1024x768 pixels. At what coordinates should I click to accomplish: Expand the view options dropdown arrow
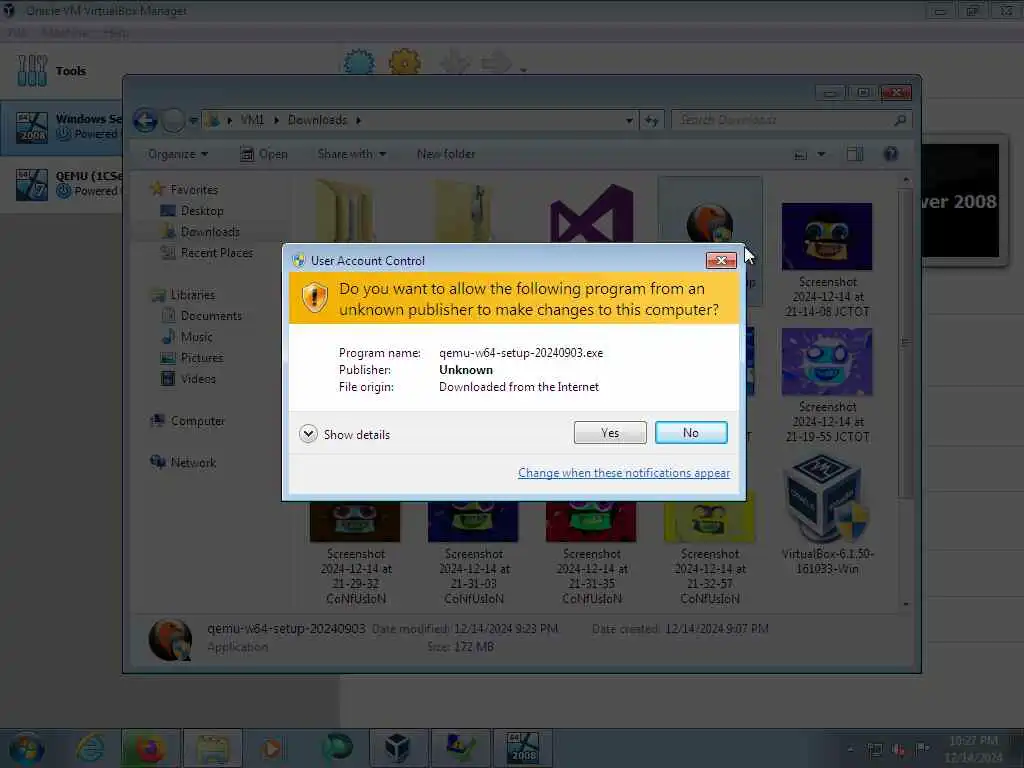pos(822,155)
